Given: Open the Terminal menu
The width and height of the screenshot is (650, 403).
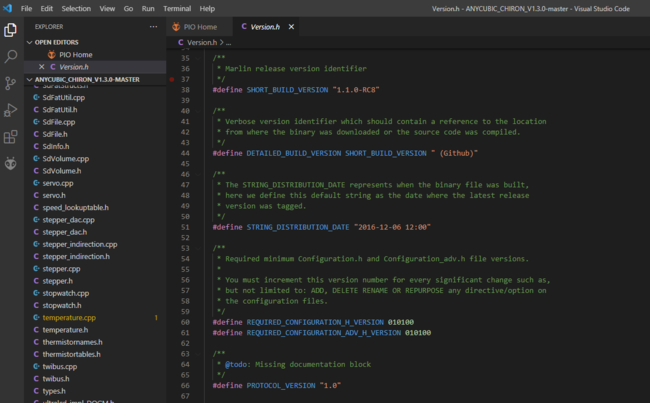Looking at the screenshot, I should click(x=176, y=7).
